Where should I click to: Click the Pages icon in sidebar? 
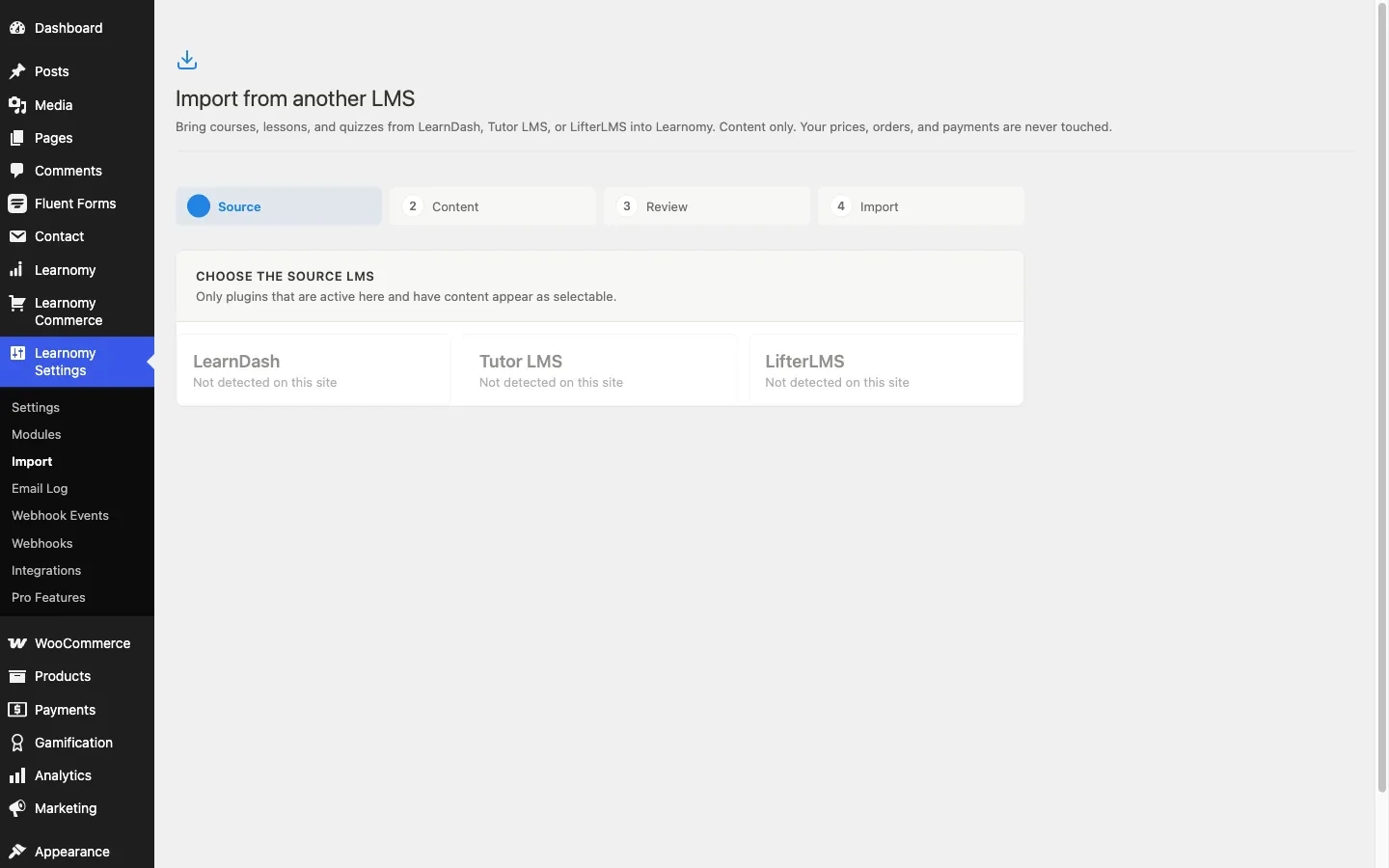point(17,138)
